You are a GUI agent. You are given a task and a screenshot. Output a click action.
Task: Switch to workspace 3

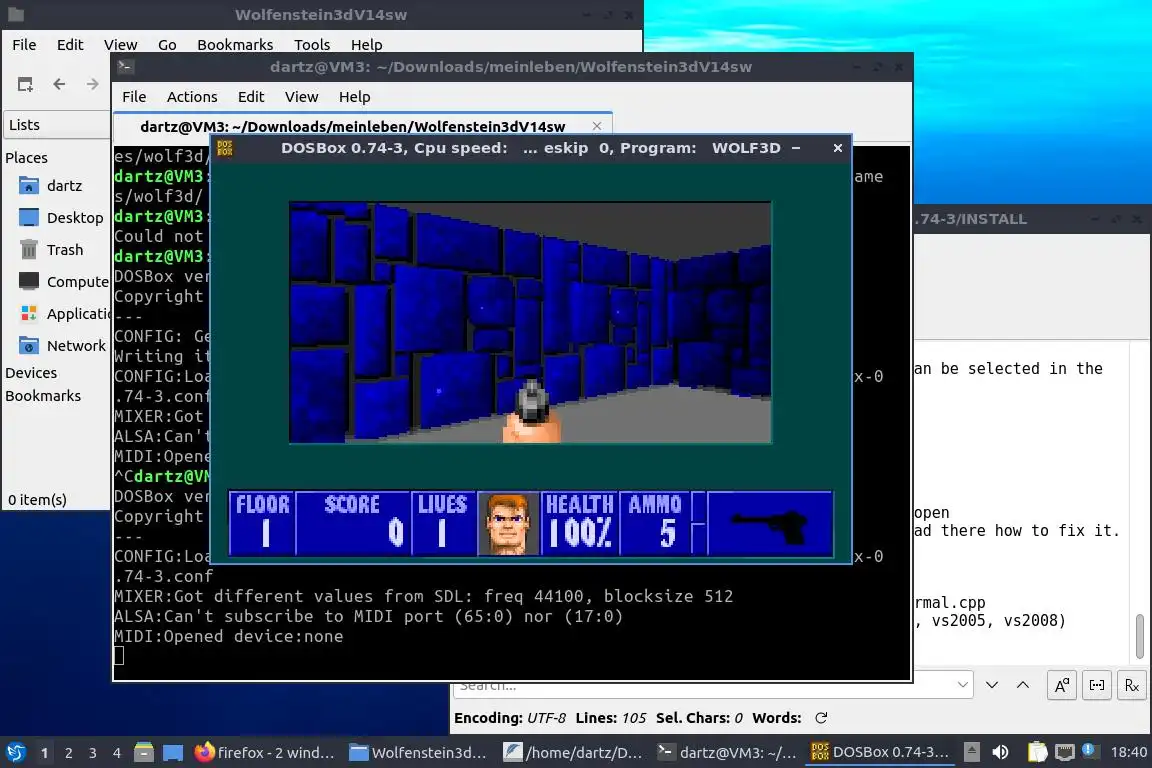point(93,753)
